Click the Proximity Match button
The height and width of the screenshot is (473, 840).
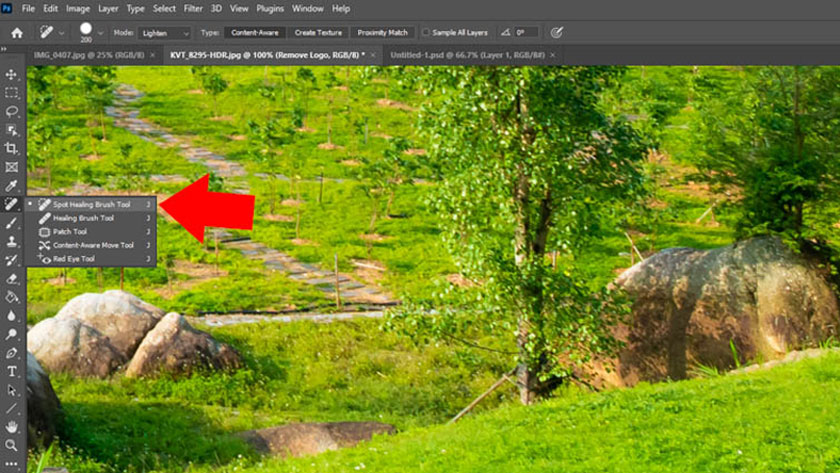click(381, 32)
